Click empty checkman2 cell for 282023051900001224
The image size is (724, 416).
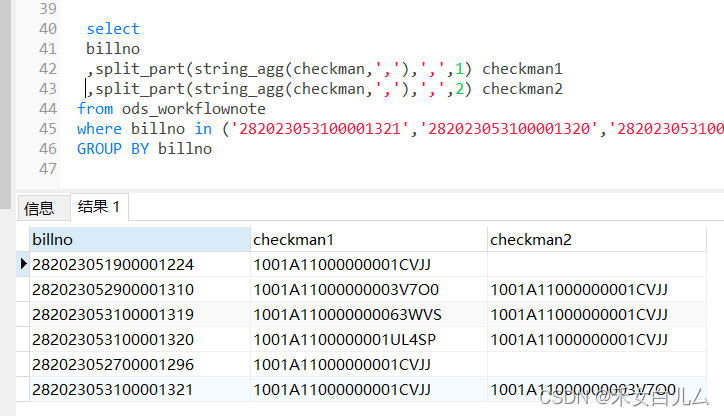click(x=597, y=265)
